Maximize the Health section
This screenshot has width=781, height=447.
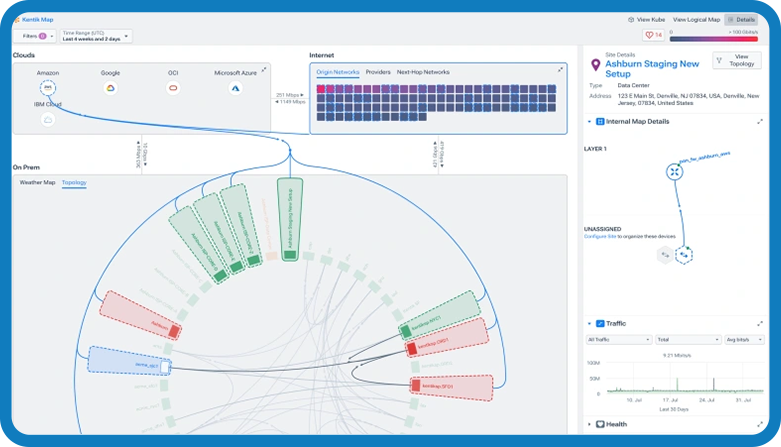760,424
